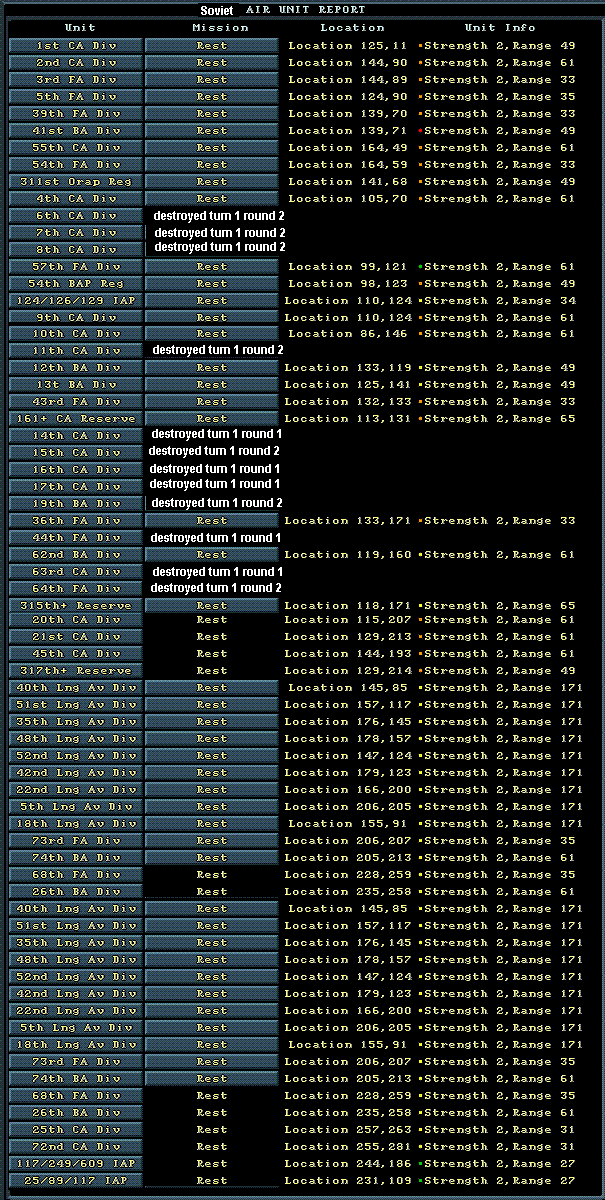This screenshot has height=1200, width=605.
Task: Click the Rest mission for 25th CA Div
Action: click(x=212, y=1130)
